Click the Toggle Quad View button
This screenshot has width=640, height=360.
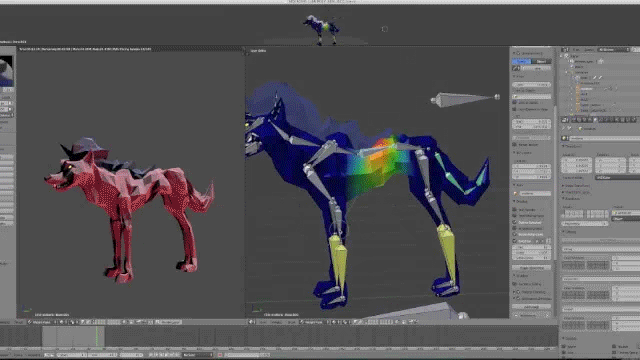click(531, 268)
